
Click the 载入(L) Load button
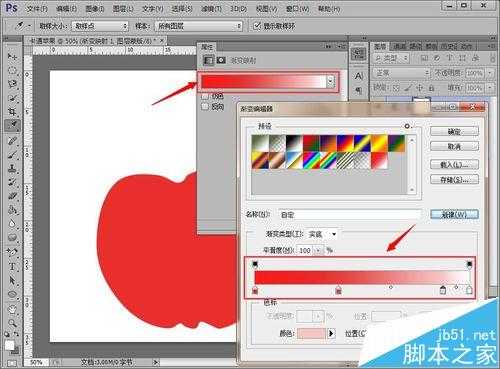[x=454, y=164]
